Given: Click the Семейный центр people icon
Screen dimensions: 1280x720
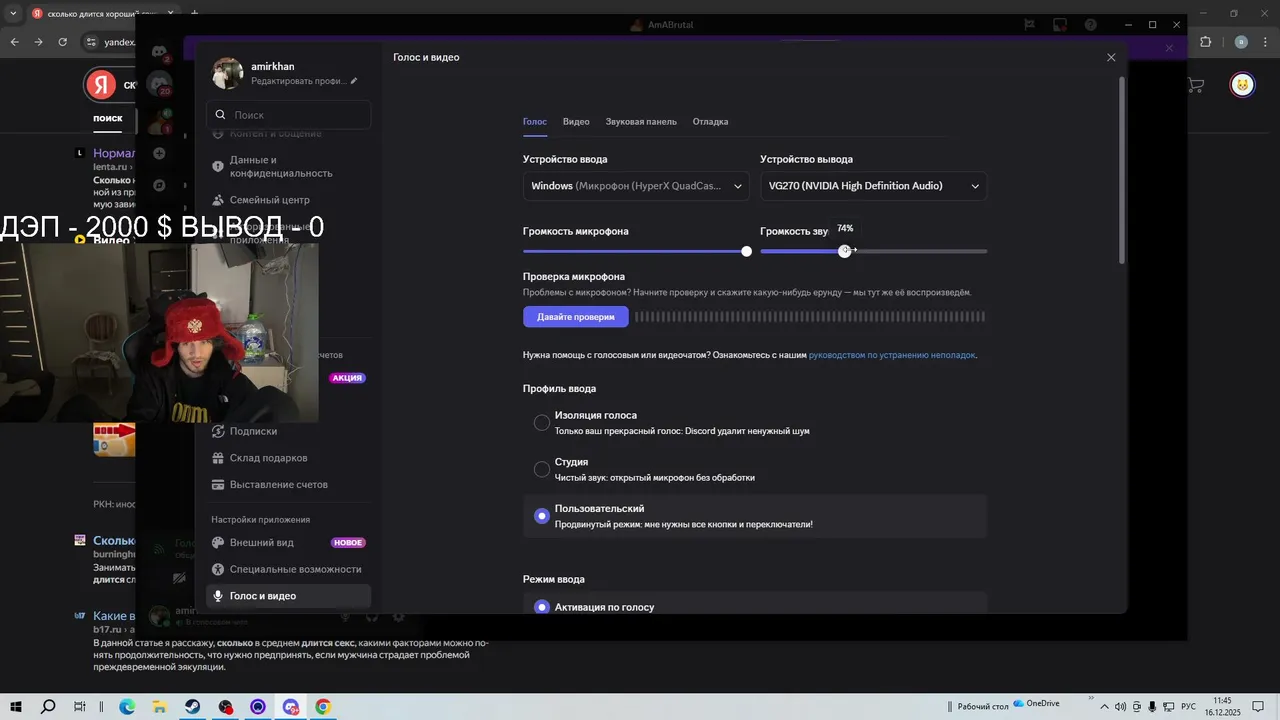Looking at the screenshot, I should coord(219,200).
